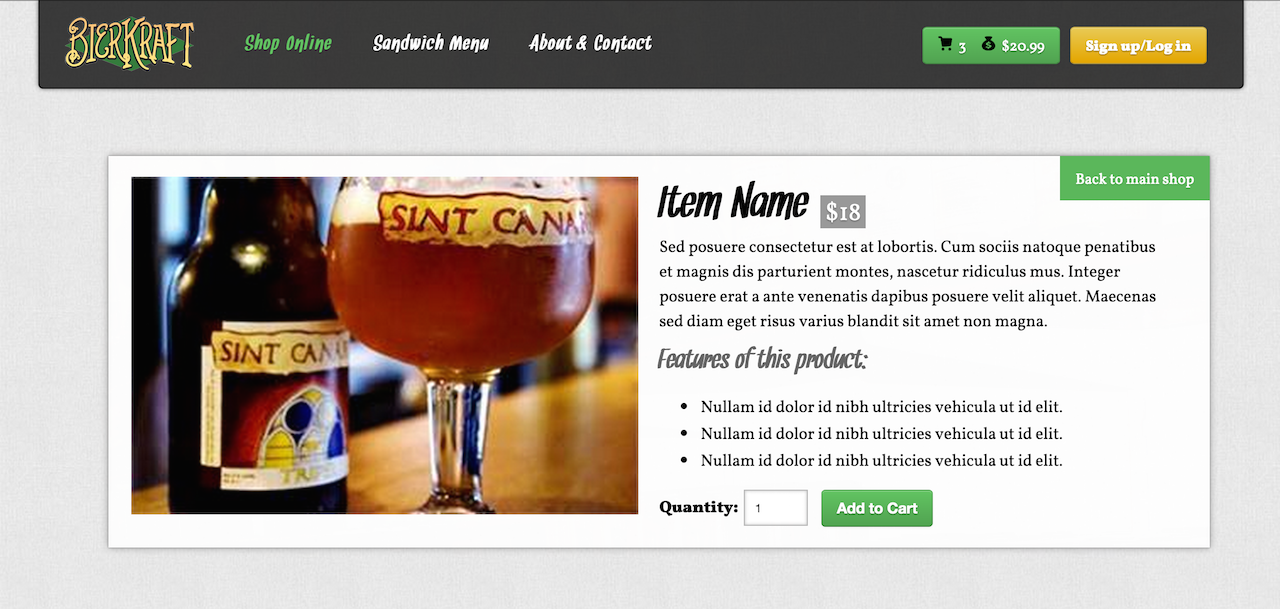Open the Sandwich Menu page

[431, 43]
